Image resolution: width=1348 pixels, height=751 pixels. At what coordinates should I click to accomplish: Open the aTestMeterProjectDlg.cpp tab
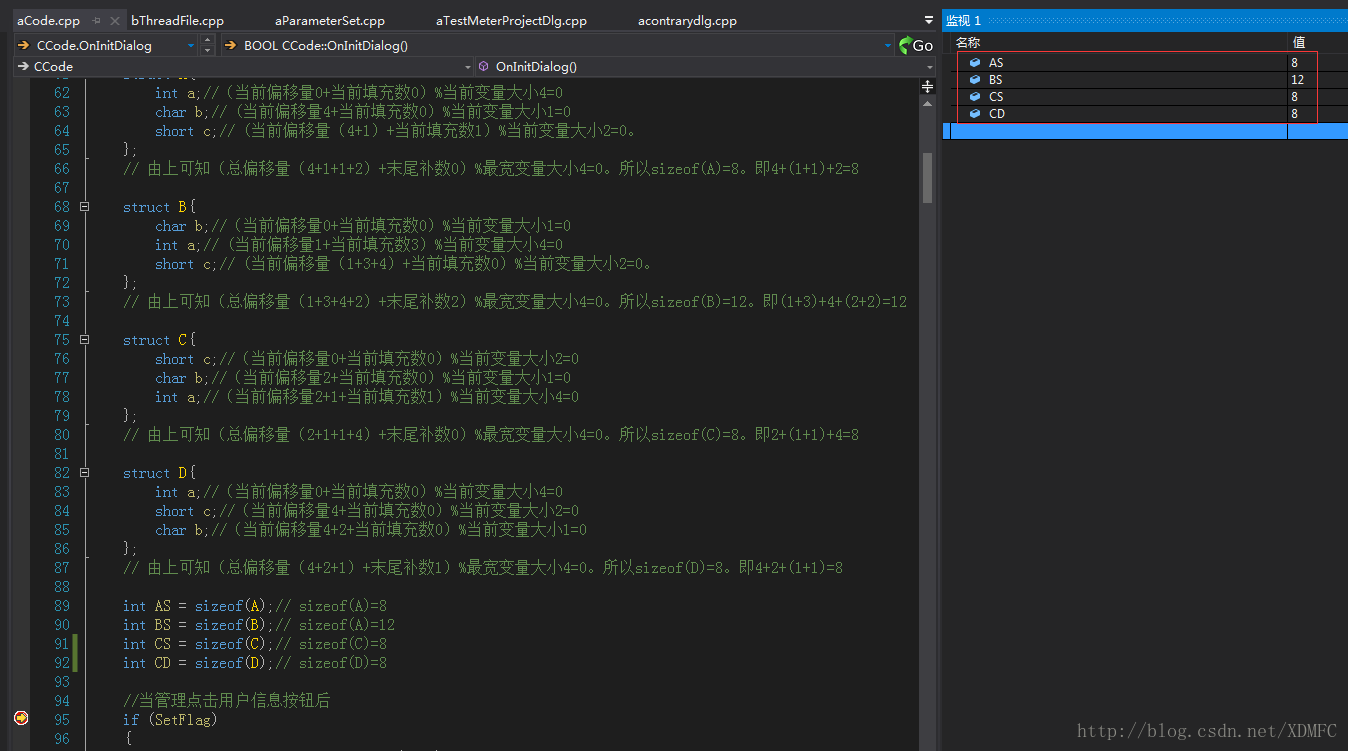[511, 20]
